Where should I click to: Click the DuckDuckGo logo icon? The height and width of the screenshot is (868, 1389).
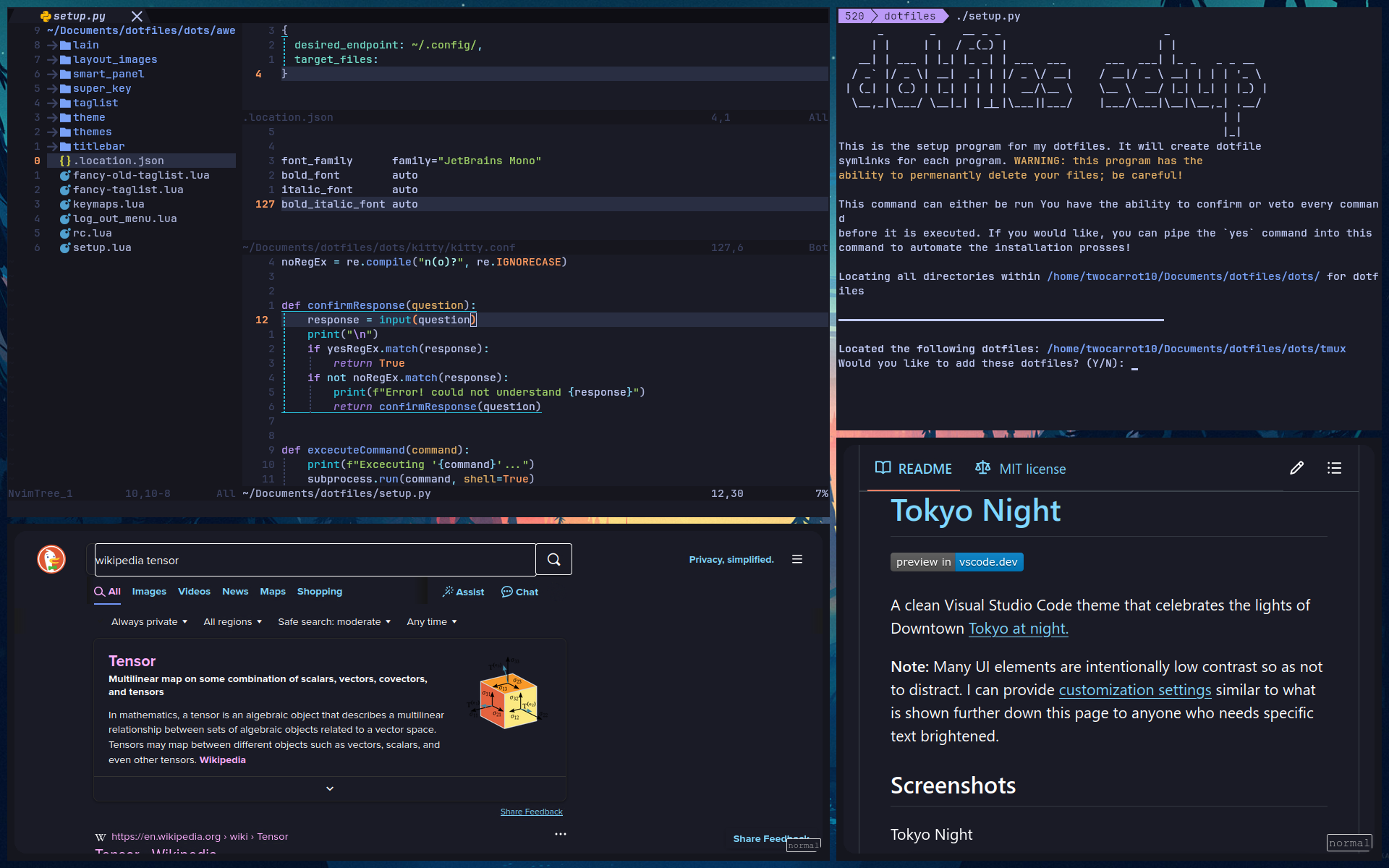click(x=51, y=559)
